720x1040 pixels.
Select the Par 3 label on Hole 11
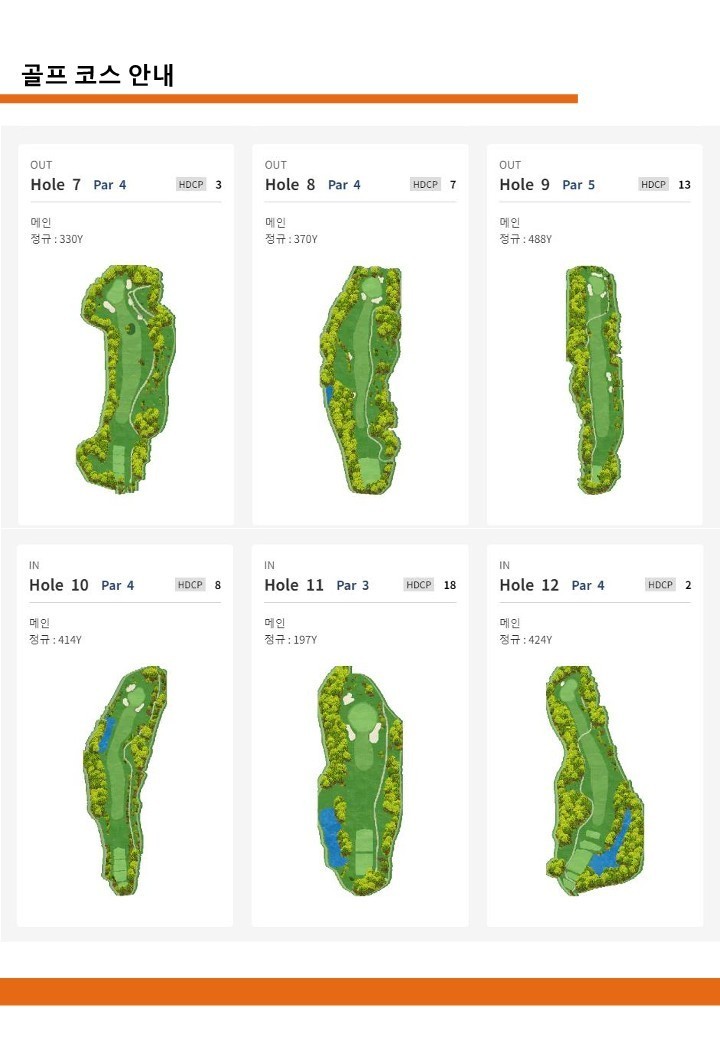tap(352, 586)
